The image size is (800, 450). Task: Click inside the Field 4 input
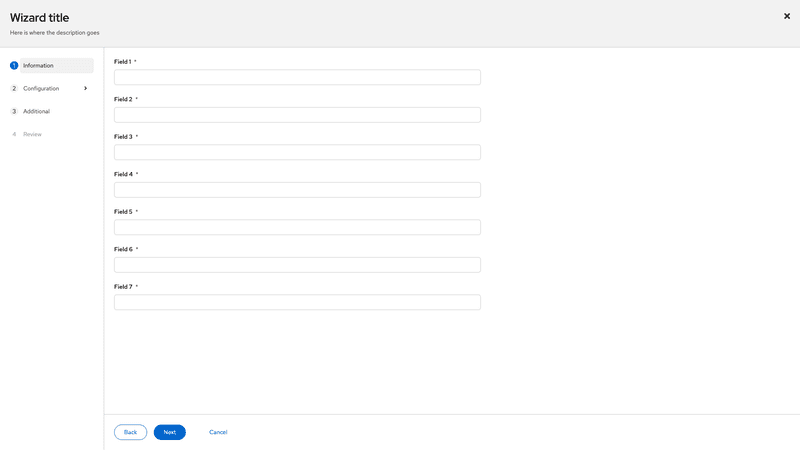297,190
